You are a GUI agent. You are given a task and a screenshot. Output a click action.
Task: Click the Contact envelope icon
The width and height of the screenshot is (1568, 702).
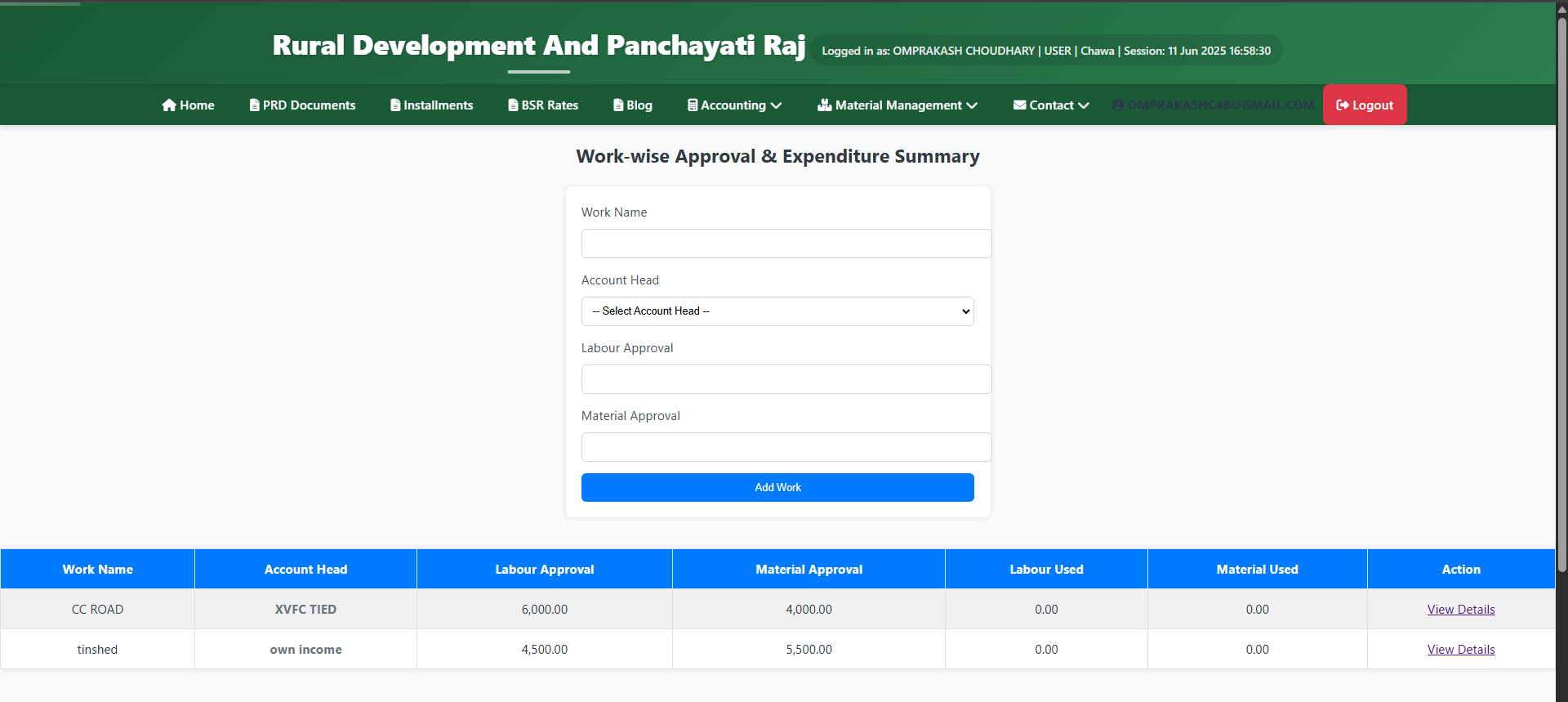click(x=1020, y=105)
